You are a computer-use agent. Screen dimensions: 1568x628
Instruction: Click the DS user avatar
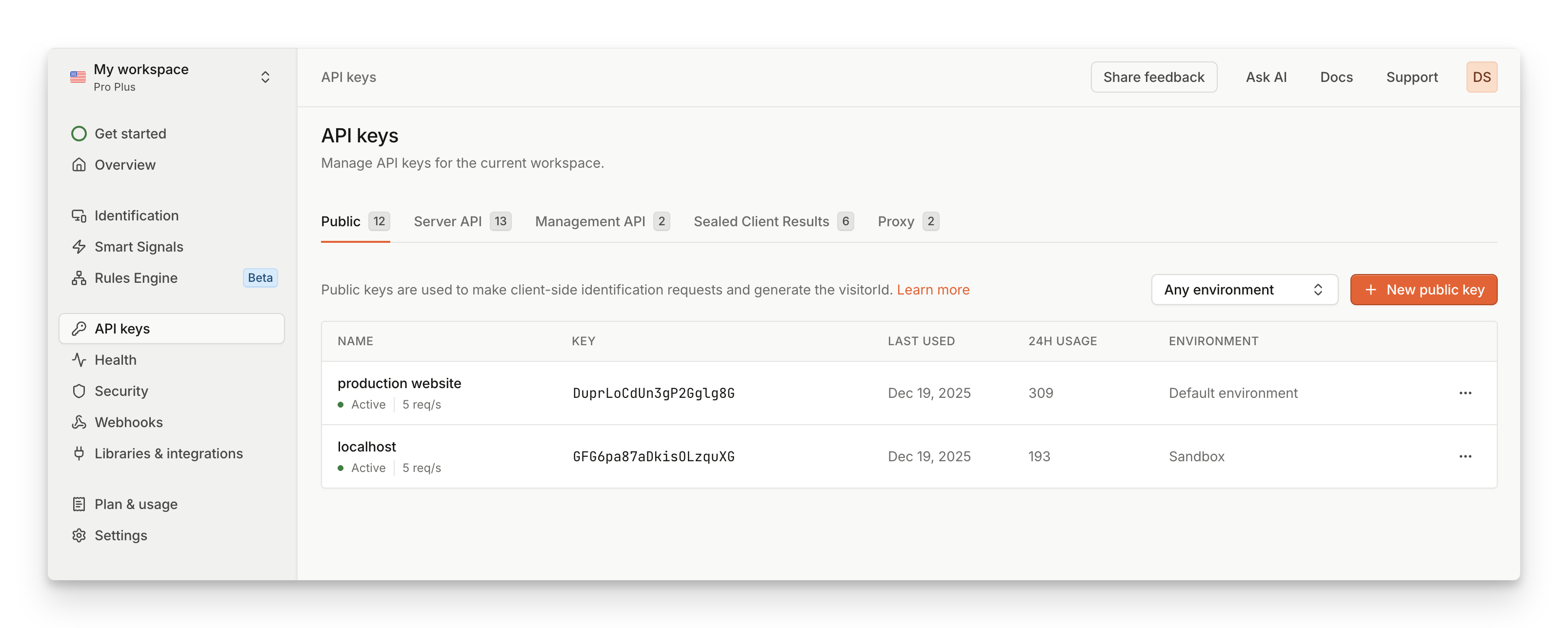[1481, 78]
